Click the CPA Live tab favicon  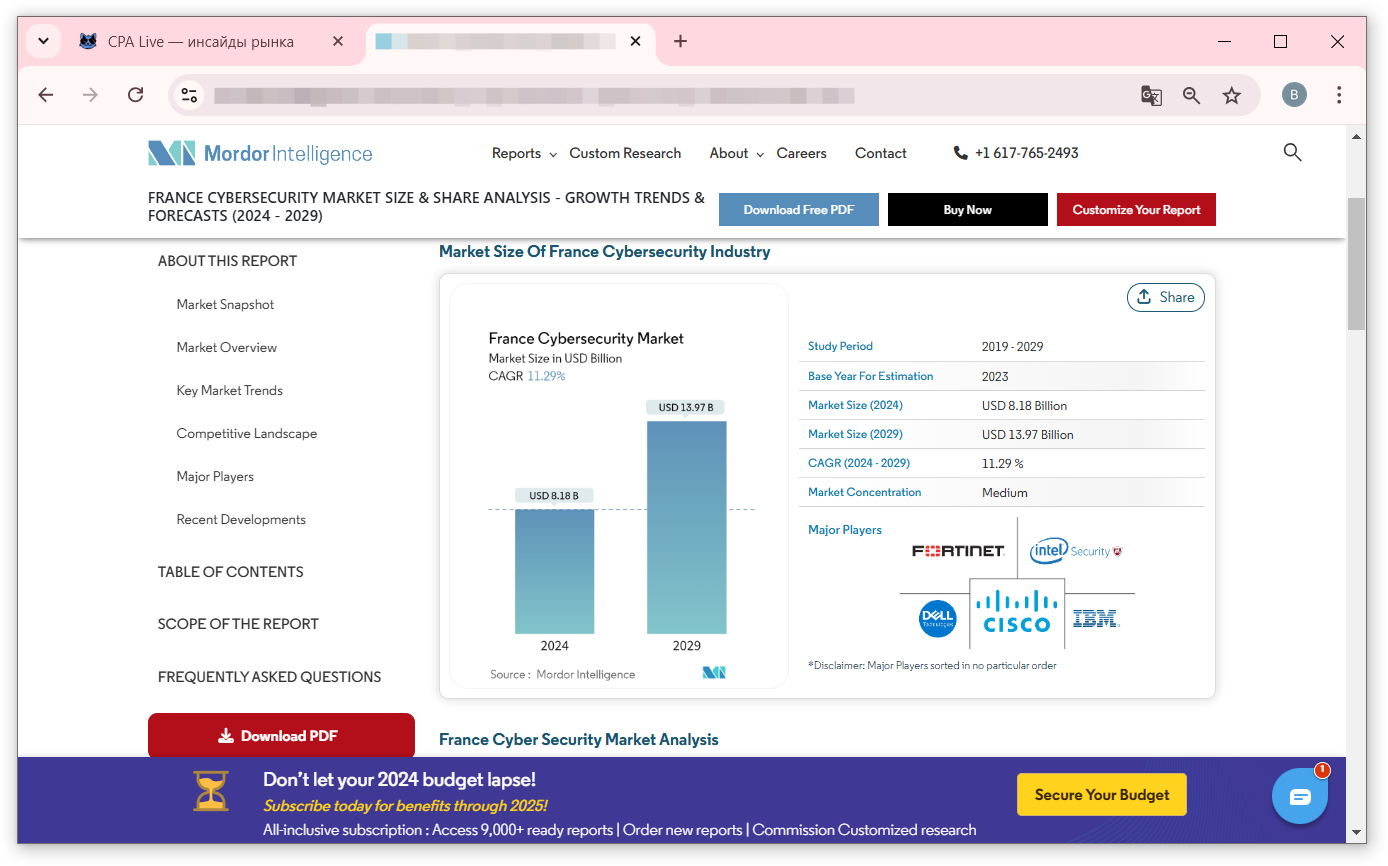point(88,41)
